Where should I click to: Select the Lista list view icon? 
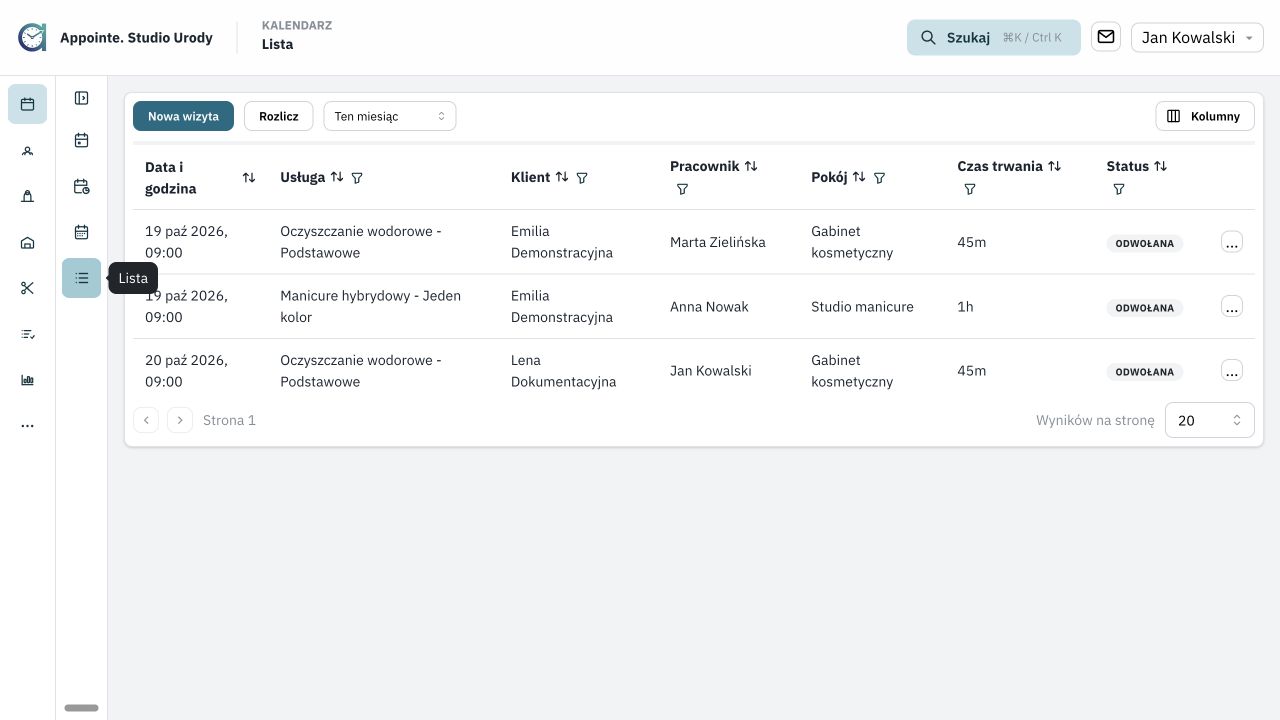(82, 278)
